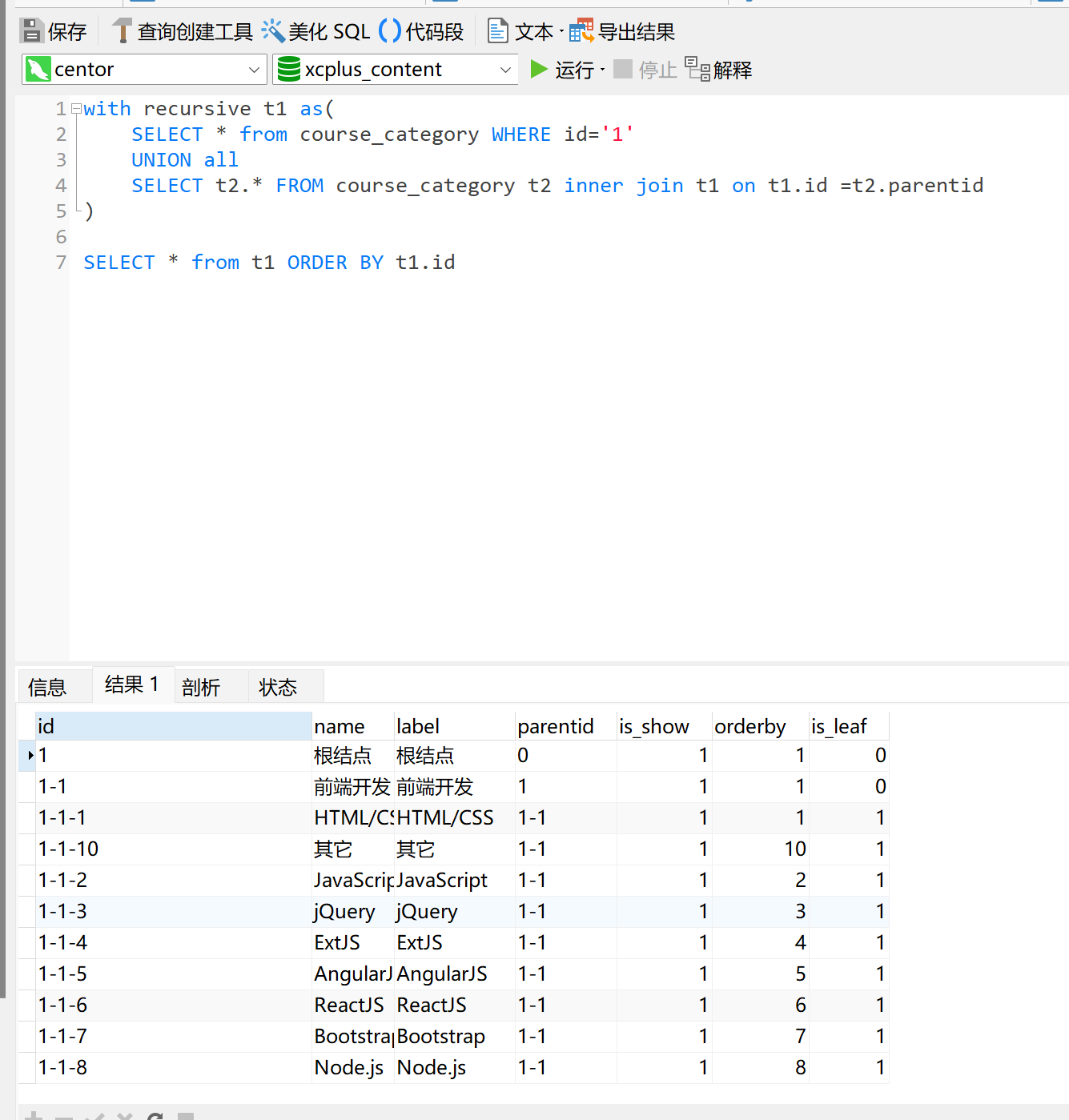Run the query with the green 运行 button

pos(540,70)
